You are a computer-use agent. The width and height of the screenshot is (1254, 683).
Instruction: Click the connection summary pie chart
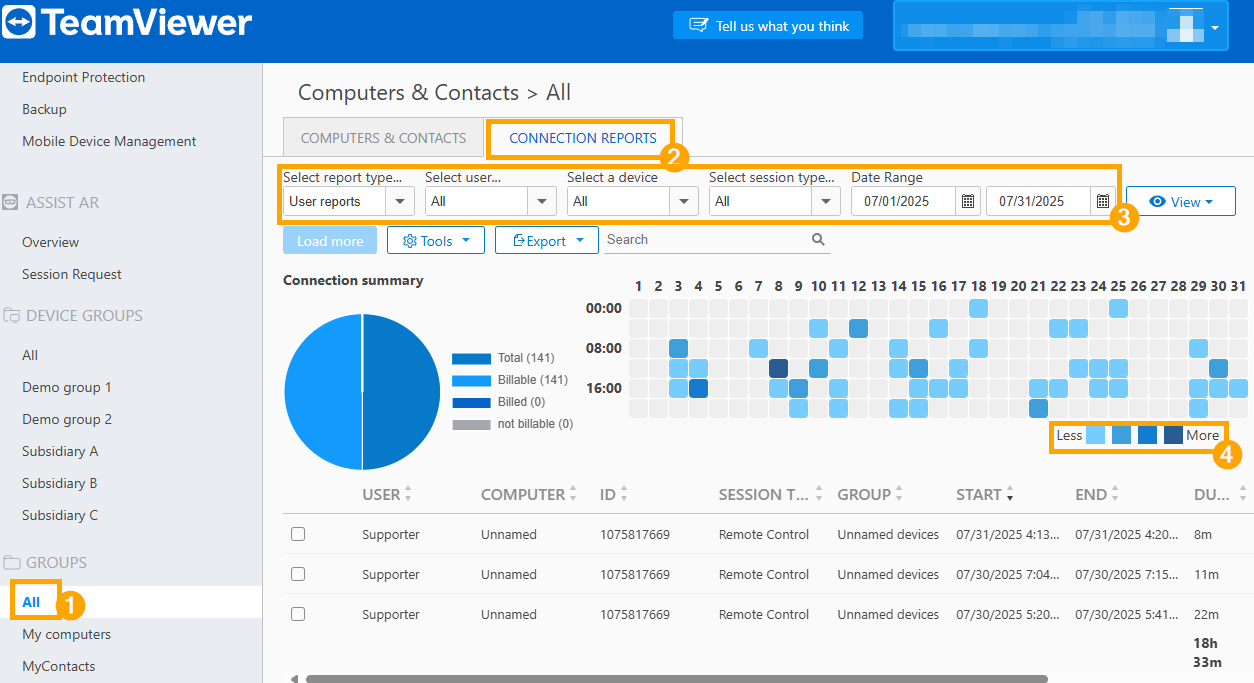click(x=362, y=392)
